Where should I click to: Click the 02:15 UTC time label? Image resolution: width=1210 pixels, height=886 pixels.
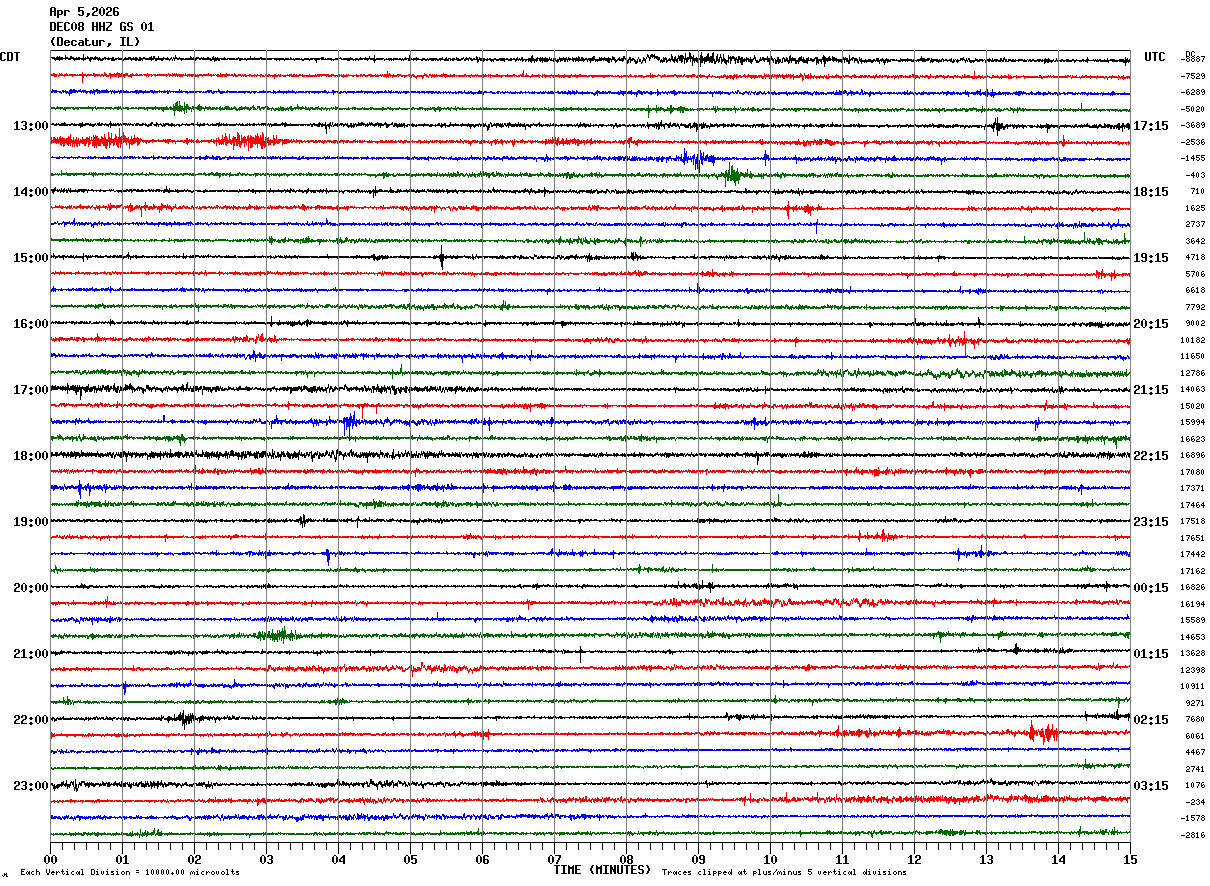click(1151, 720)
